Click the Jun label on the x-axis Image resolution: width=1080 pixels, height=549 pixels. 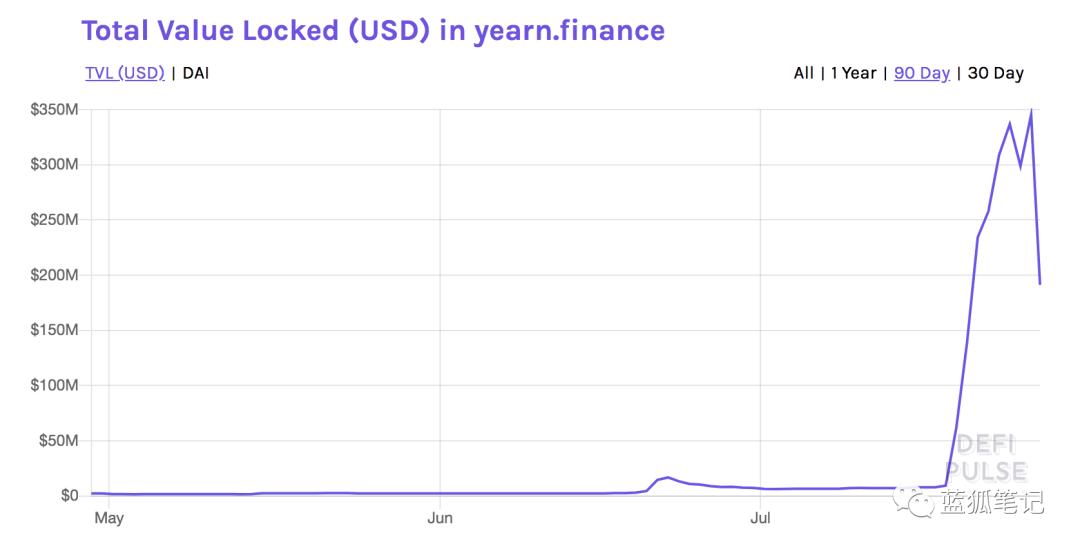click(x=440, y=518)
